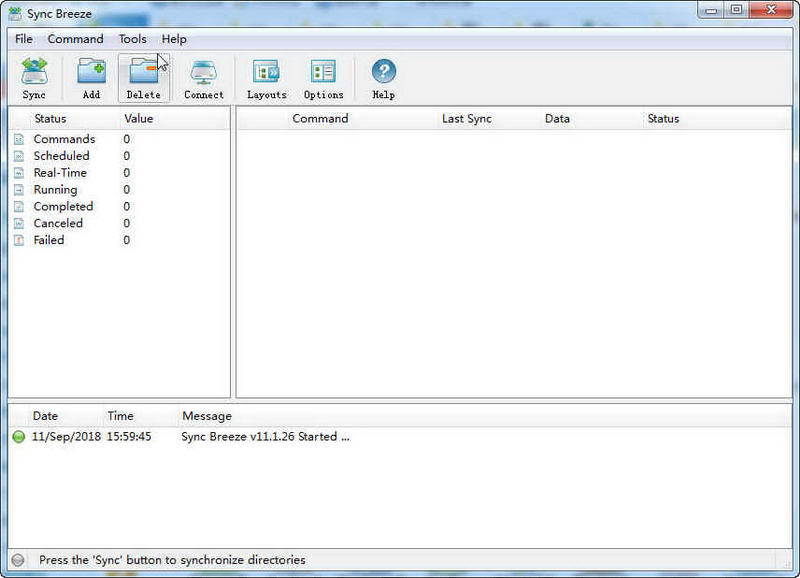Click the Failed row icon

point(19,240)
